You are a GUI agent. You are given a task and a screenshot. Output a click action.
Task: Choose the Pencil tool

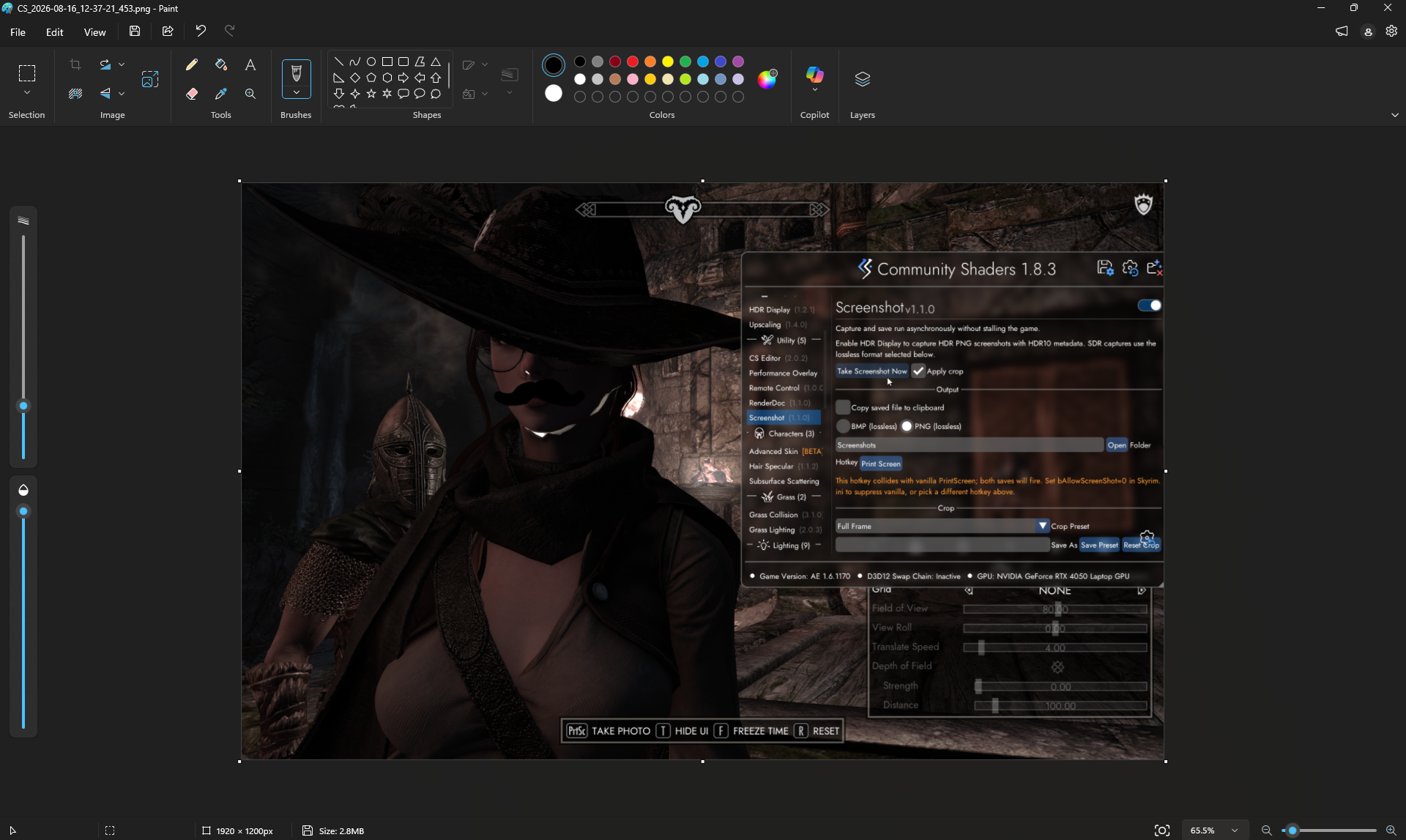(x=192, y=64)
